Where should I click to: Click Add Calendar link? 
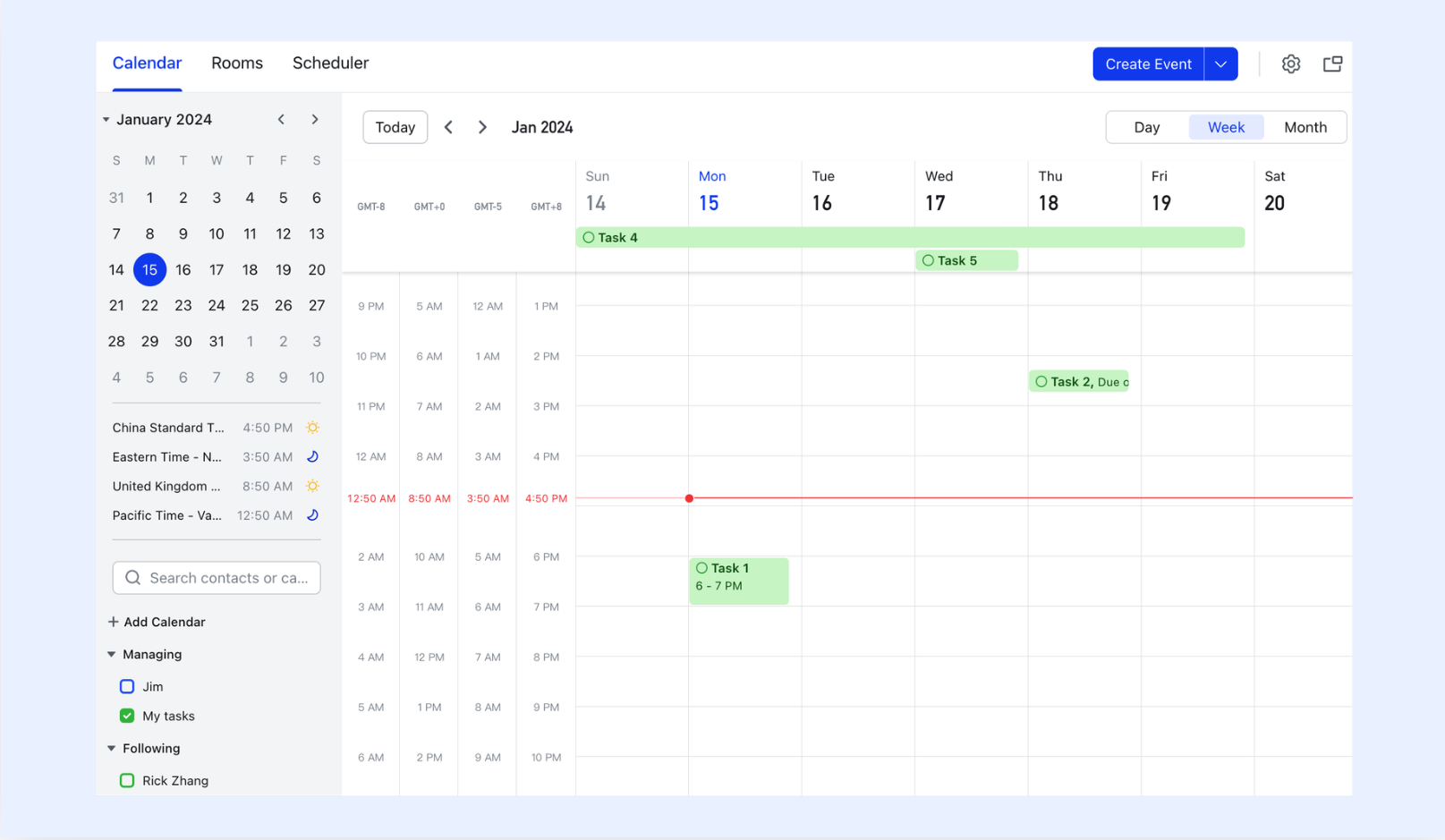click(x=165, y=622)
